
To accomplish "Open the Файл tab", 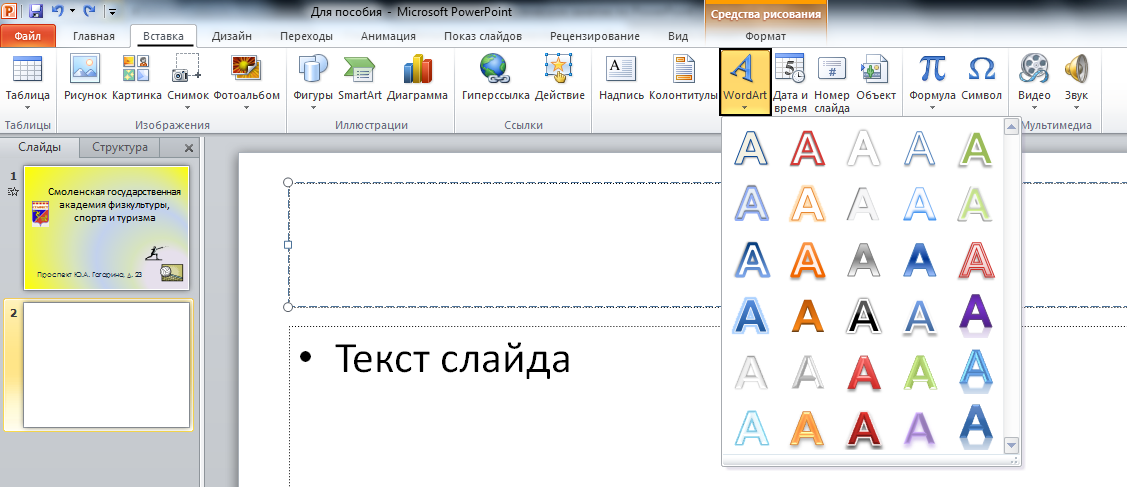I will pyautogui.click(x=27, y=36).
